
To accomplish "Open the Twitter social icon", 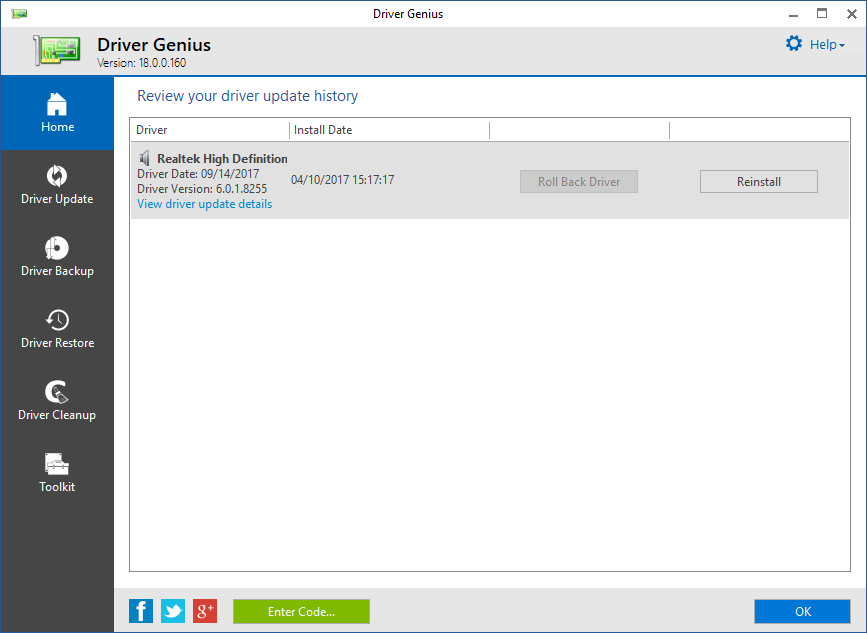I will [x=173, y=611].
